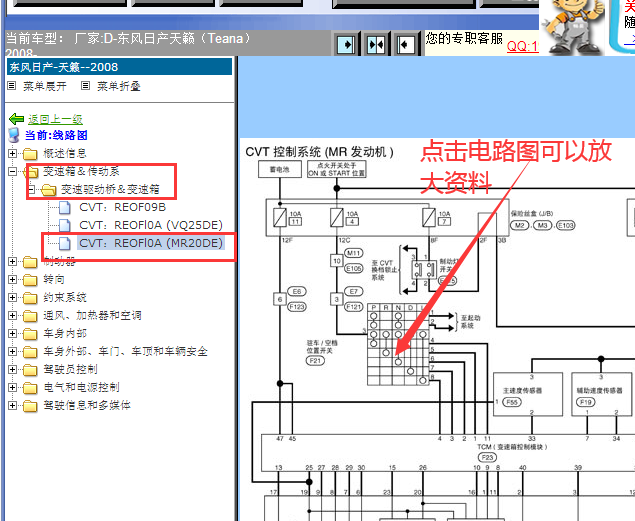
Task: Click the folder icon of 转向
Action: (30, 280)
